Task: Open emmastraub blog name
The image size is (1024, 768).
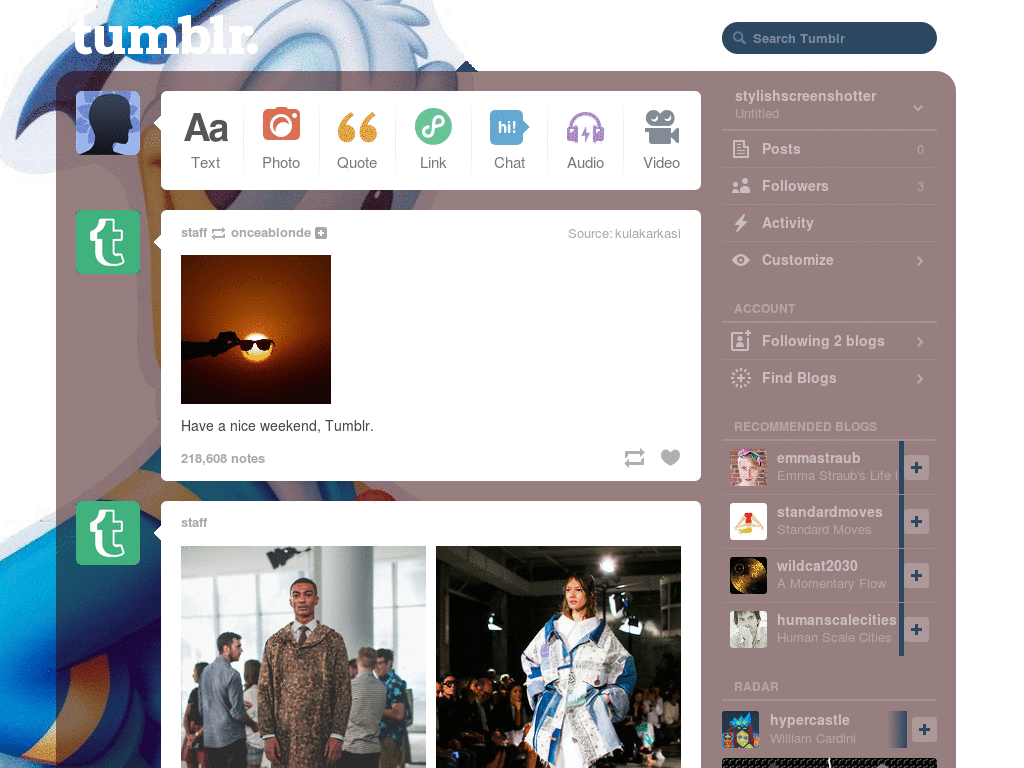Action: (818, 458)
